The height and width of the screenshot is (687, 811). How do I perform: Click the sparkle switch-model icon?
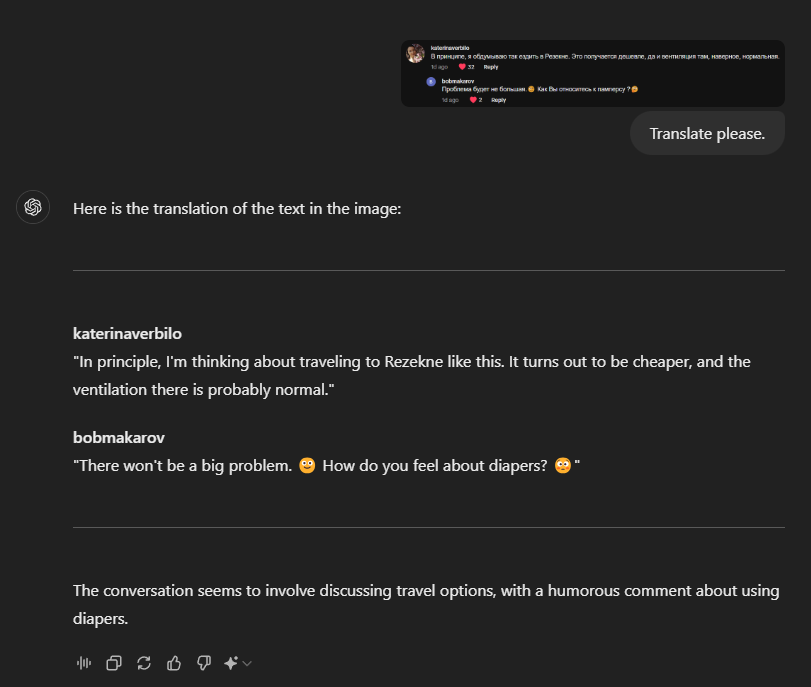[231, 662]
